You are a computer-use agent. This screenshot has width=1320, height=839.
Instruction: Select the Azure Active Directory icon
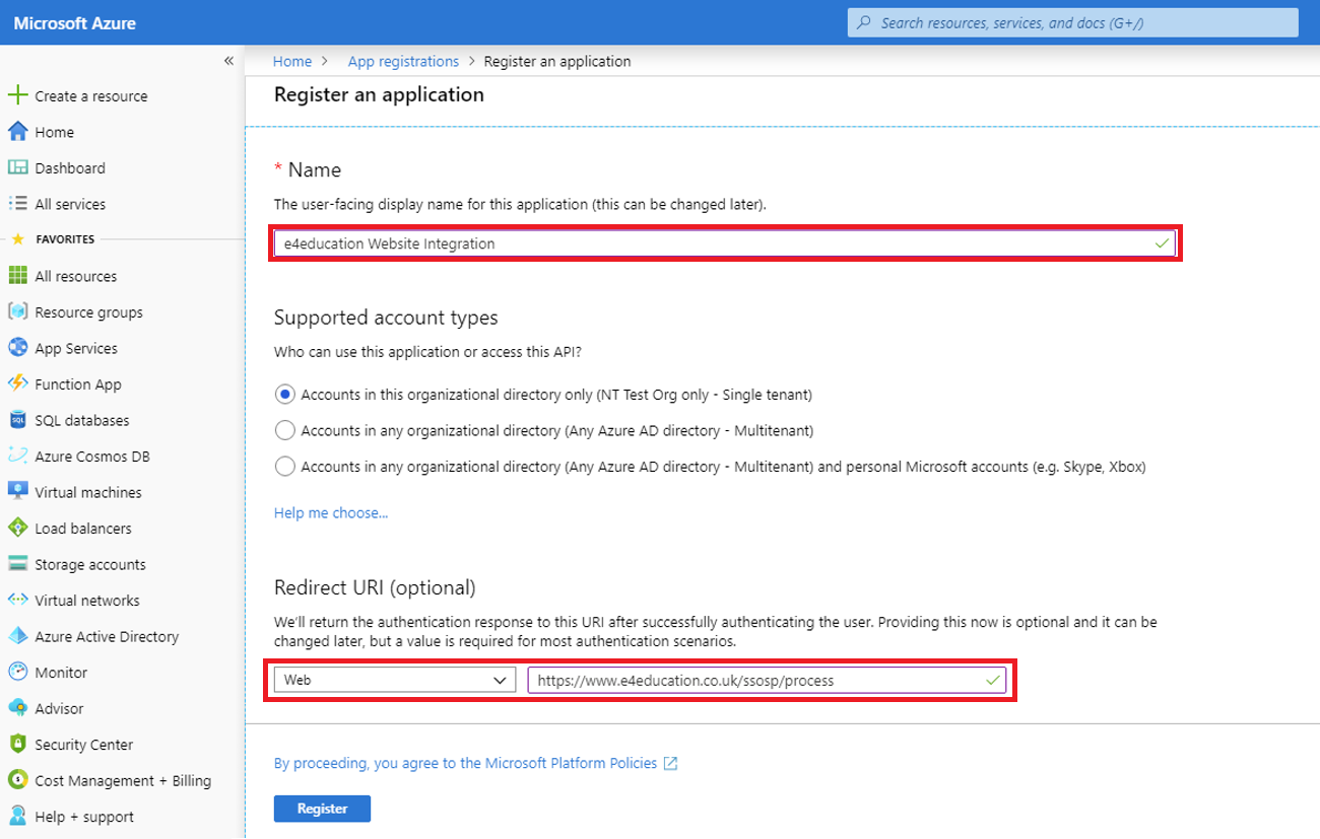(x=17, y=636)
